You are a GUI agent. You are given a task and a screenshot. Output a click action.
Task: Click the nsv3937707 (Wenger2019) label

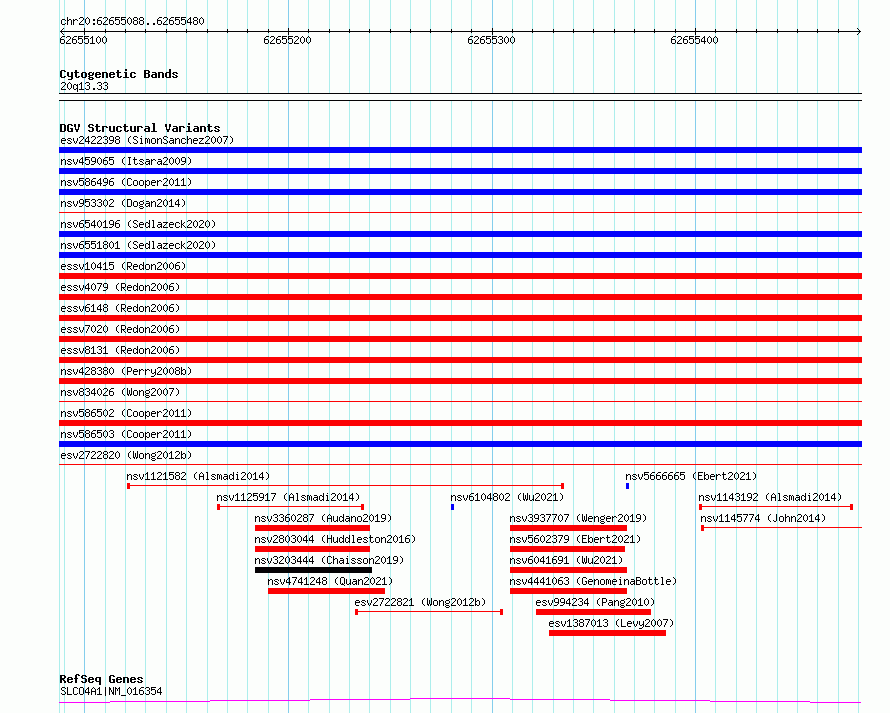578,518
